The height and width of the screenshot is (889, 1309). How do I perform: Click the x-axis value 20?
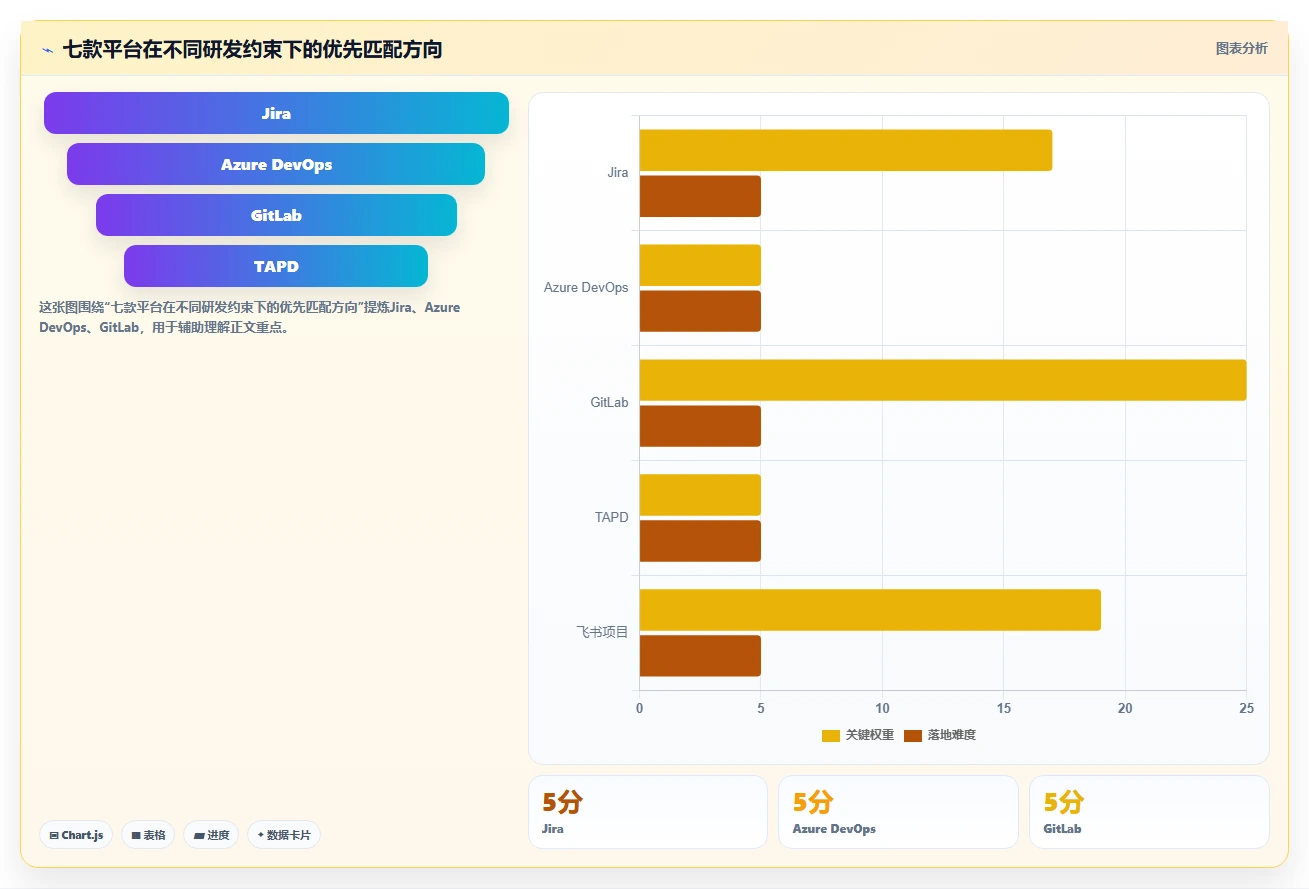coord(1125,708)
